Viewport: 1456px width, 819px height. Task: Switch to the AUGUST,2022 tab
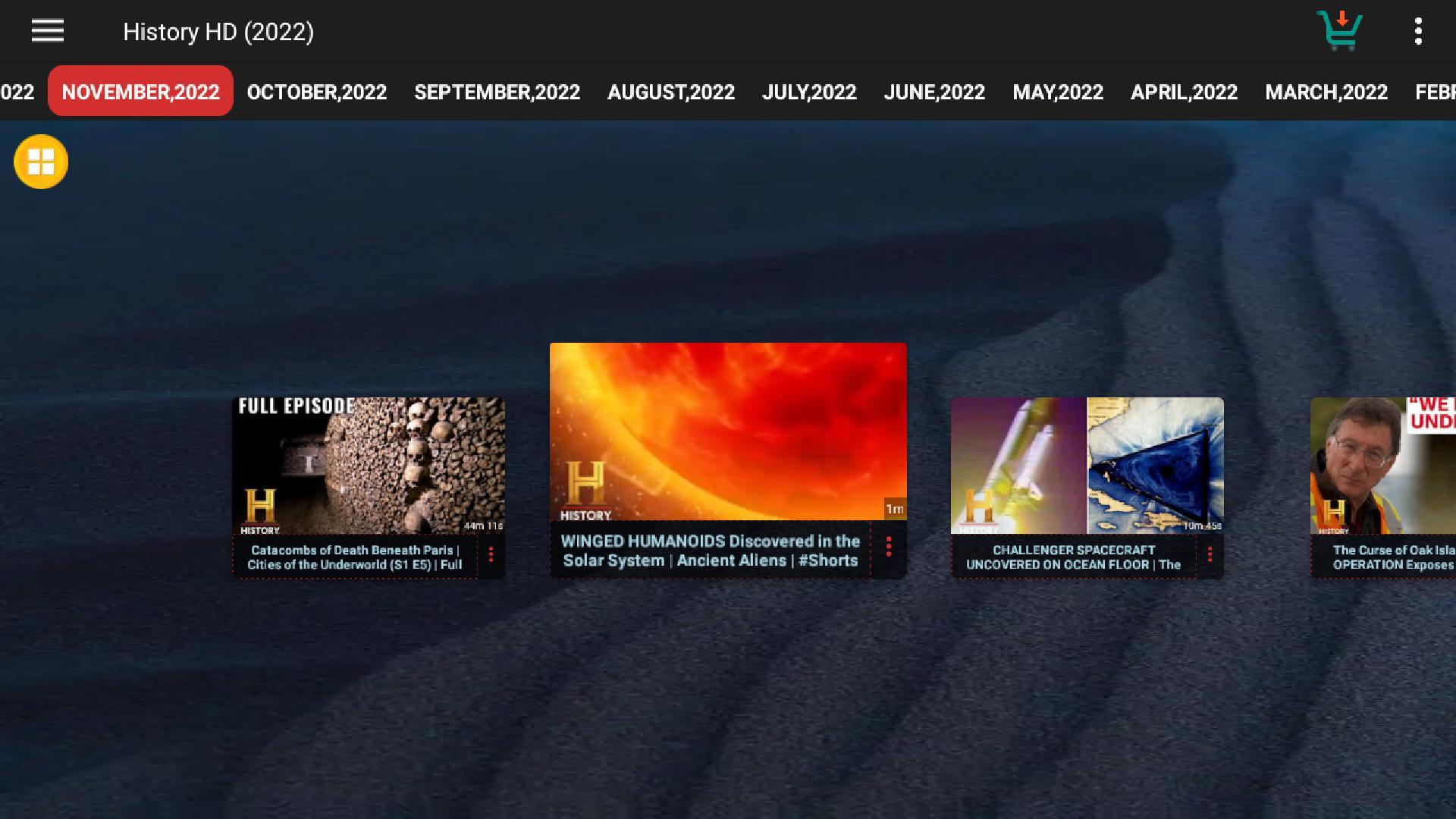tap(671, 92)
